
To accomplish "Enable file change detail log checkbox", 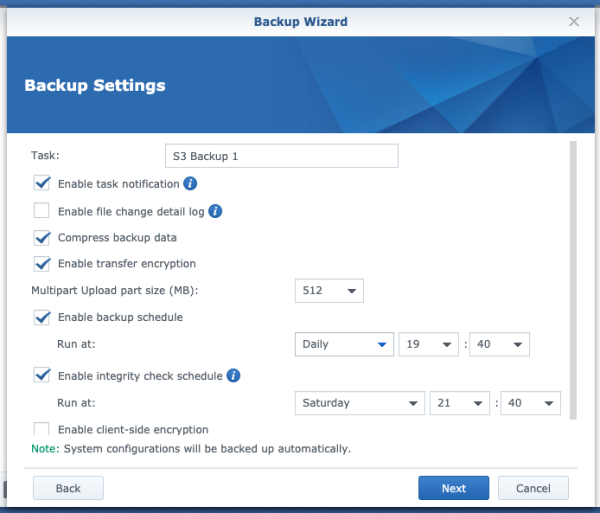I will pos(42,210).
